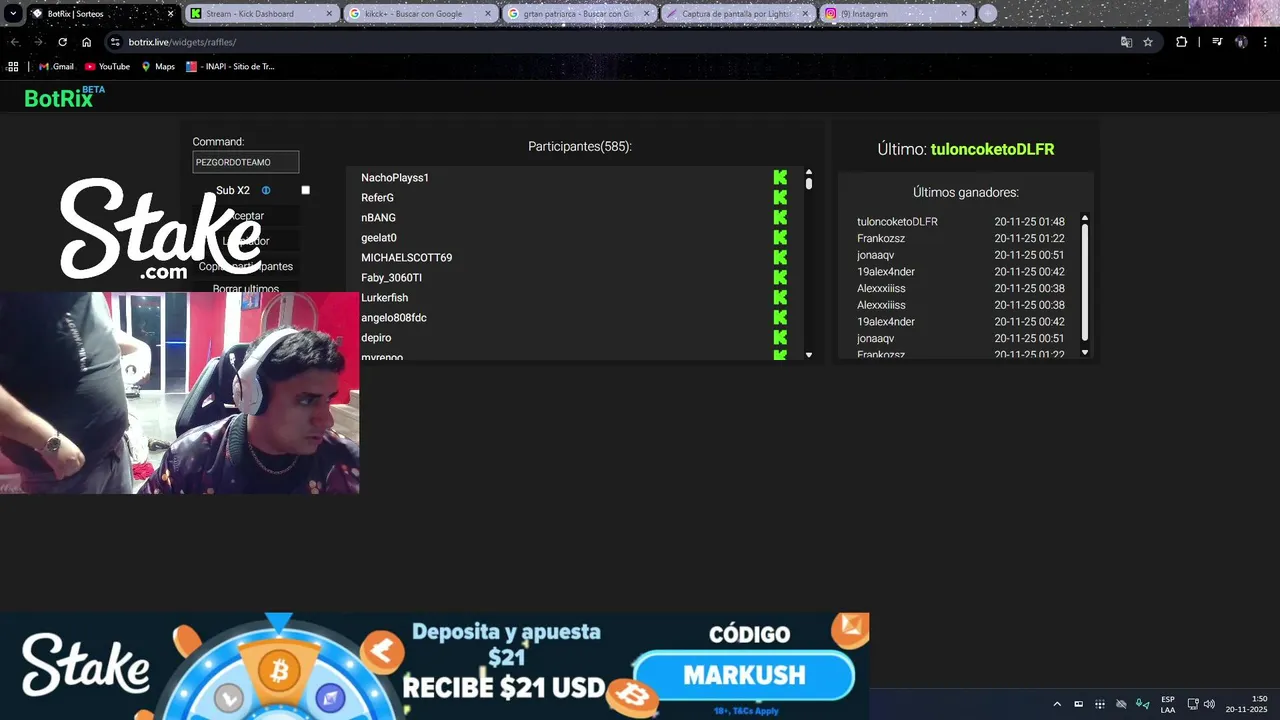Click the address bar URL
1280x720 pixels.
click(x=182, y=42)
